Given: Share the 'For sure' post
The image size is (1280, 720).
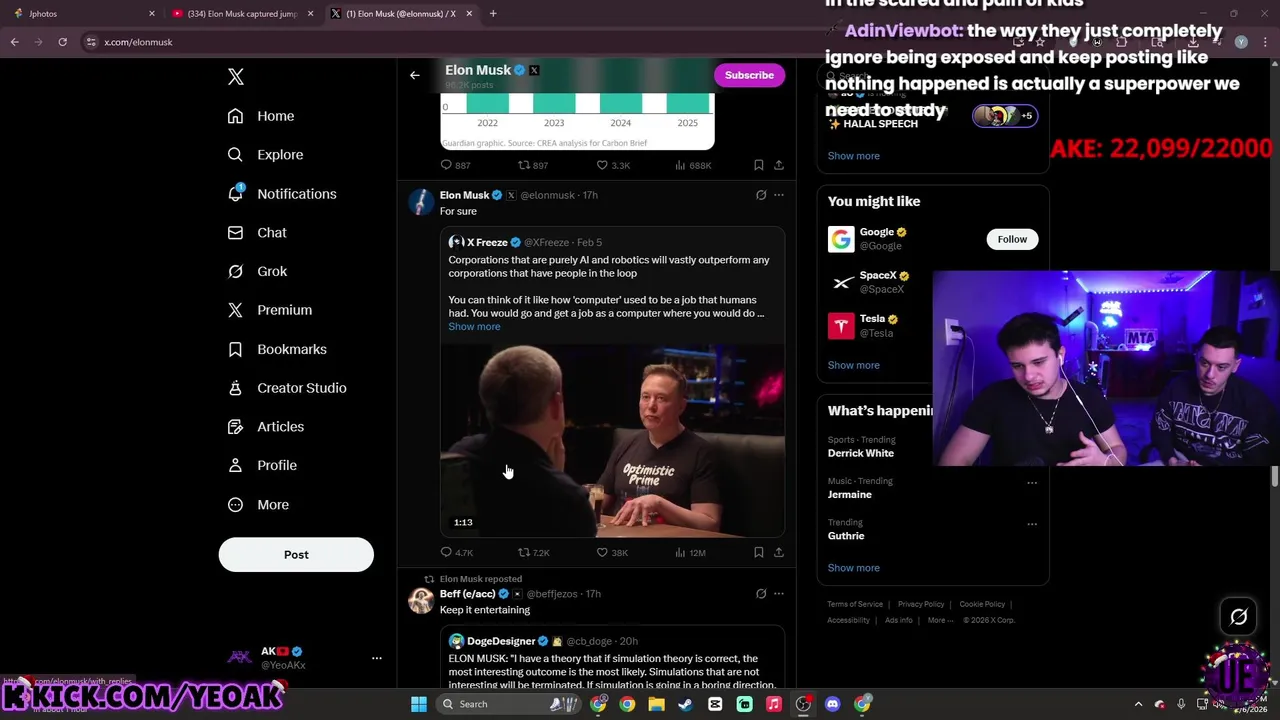Looking at the screenshot, I should (x=779, y=552).
